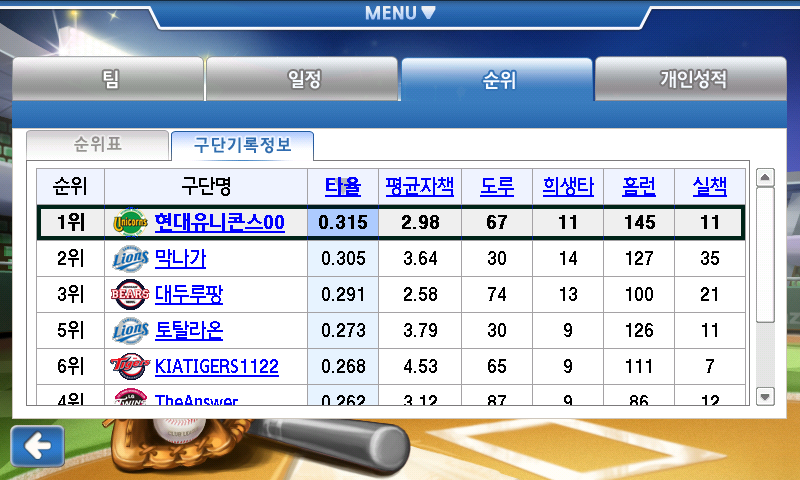800x480 pixels.
Task: Sort by 평균자책 column header
Action: (419, 187)
